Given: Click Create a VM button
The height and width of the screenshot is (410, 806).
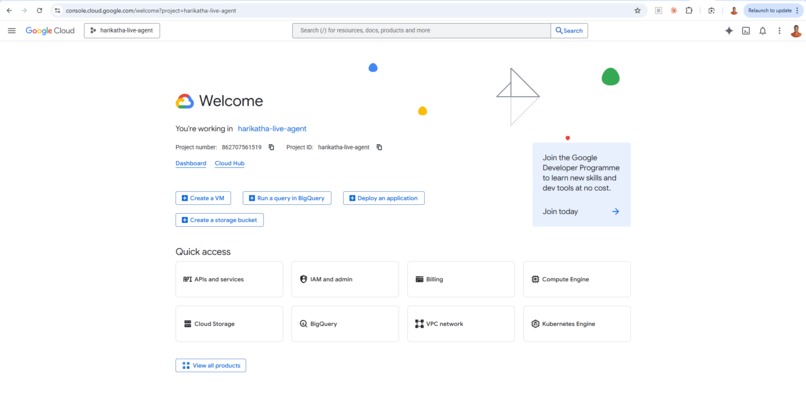Looking at the screenshot, I should 203,198.
